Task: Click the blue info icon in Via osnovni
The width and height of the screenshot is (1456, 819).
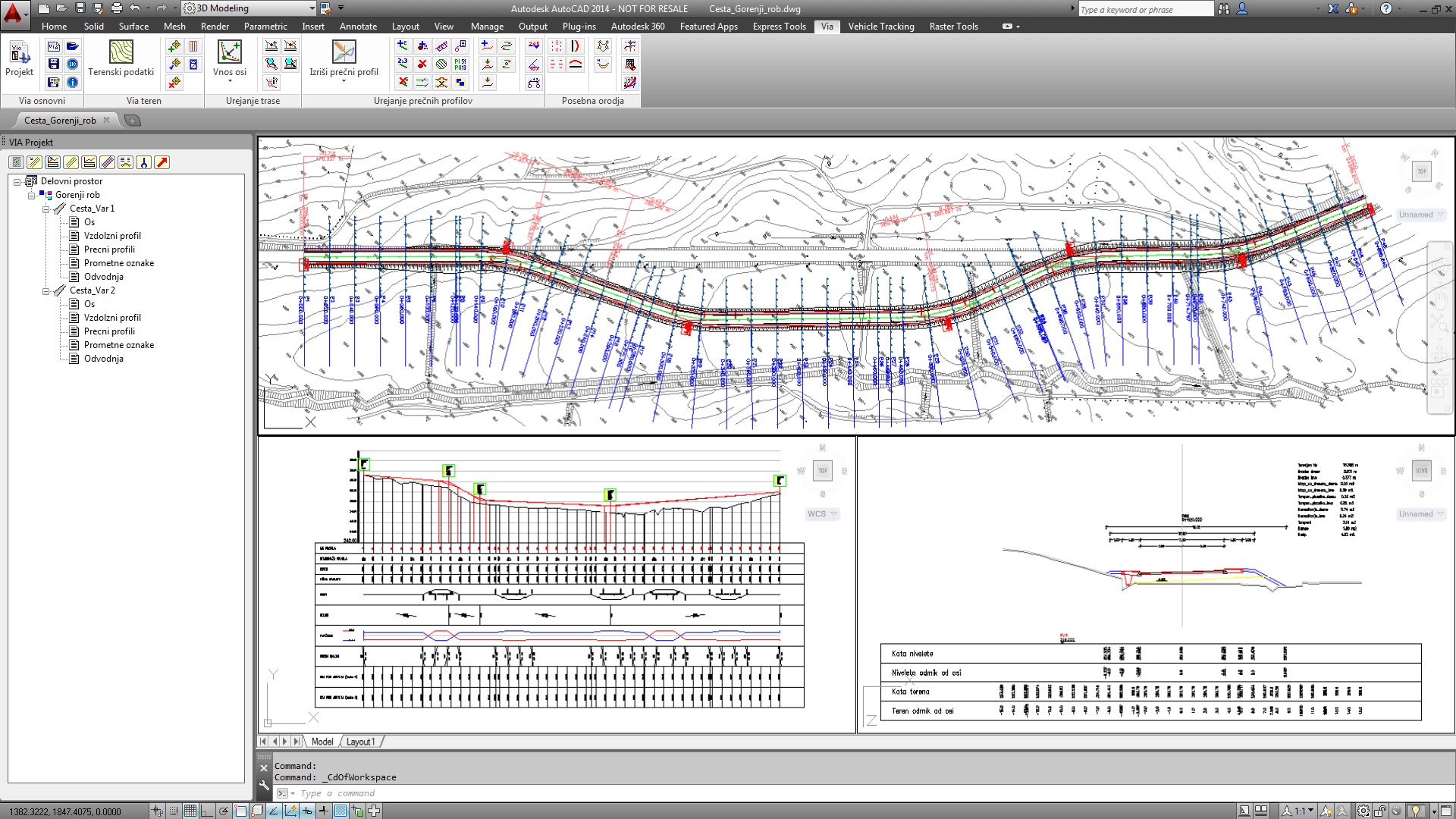Action: 72,82
